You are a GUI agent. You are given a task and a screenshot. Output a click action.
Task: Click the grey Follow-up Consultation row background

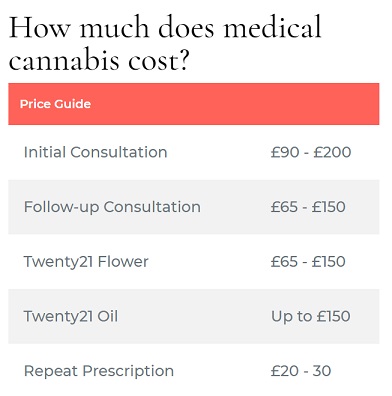pyautogui.click(x=194, y=207)
